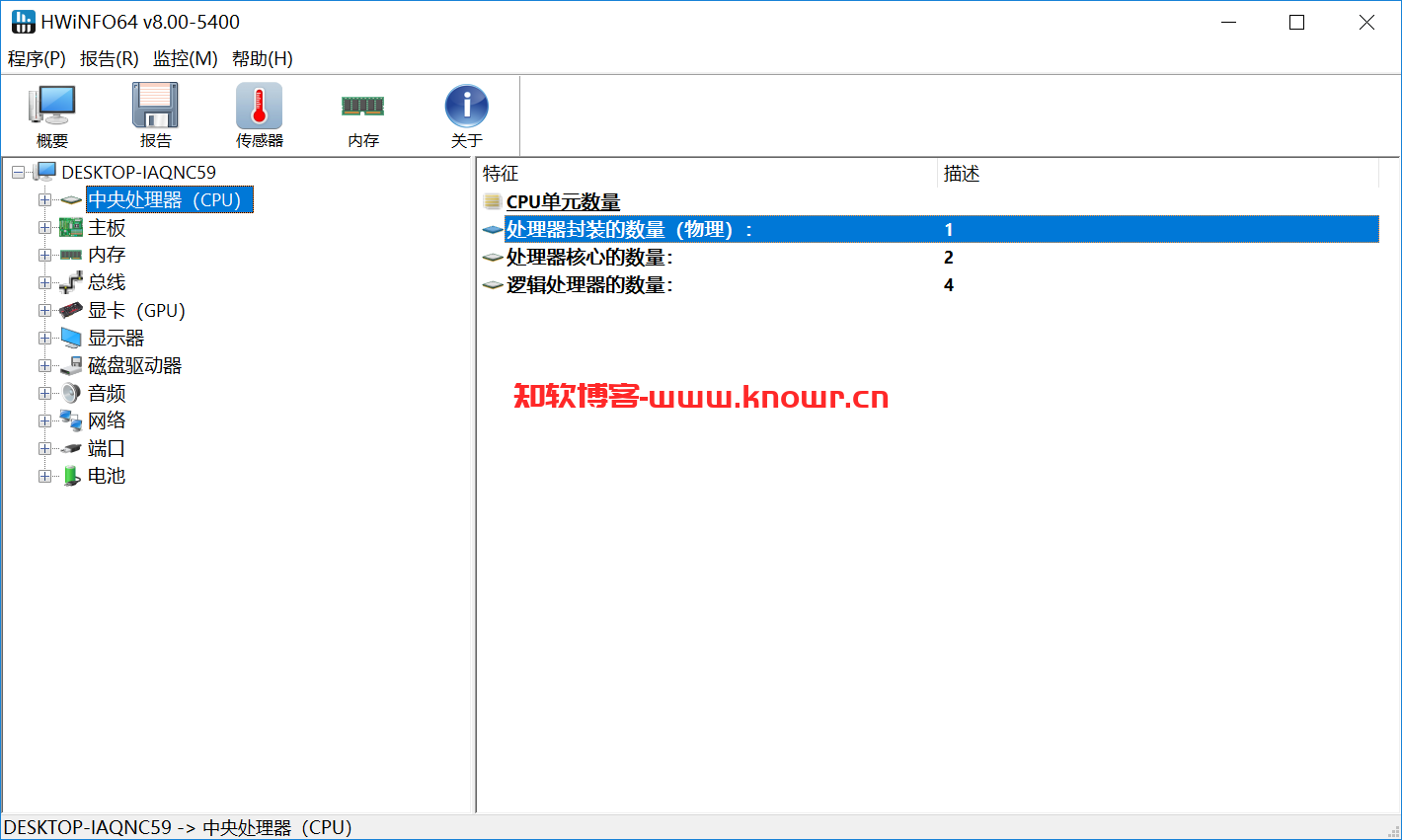Select the 磁盘驱动器 label in tree
Viewport: 1402px width, 840px height.
(135, 366)
